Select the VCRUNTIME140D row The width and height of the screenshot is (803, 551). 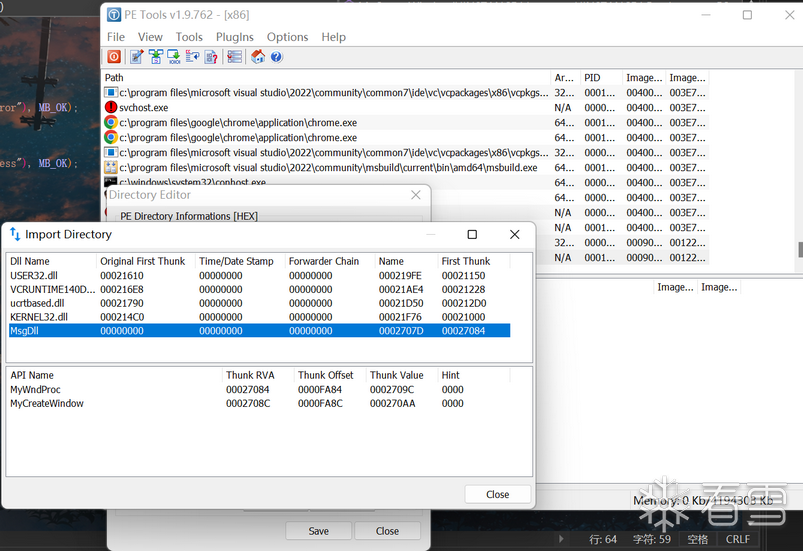click(x=259, y=289)
